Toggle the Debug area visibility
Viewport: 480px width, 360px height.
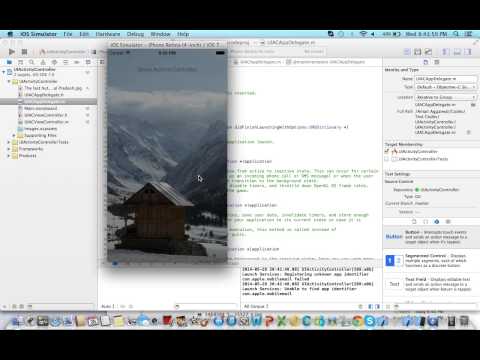(457, 52)
